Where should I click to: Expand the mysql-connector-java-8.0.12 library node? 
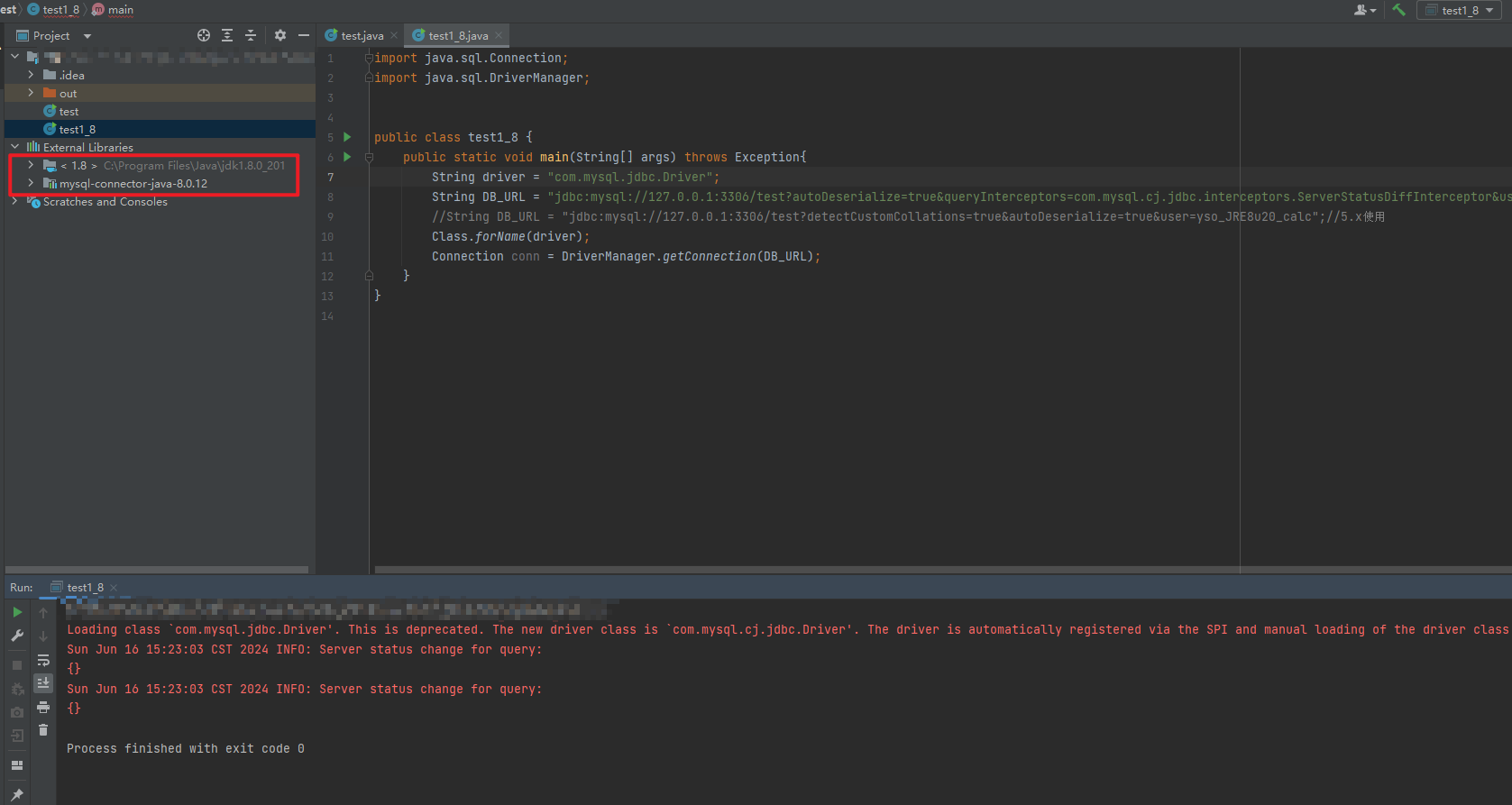click(x=31, y=183)
